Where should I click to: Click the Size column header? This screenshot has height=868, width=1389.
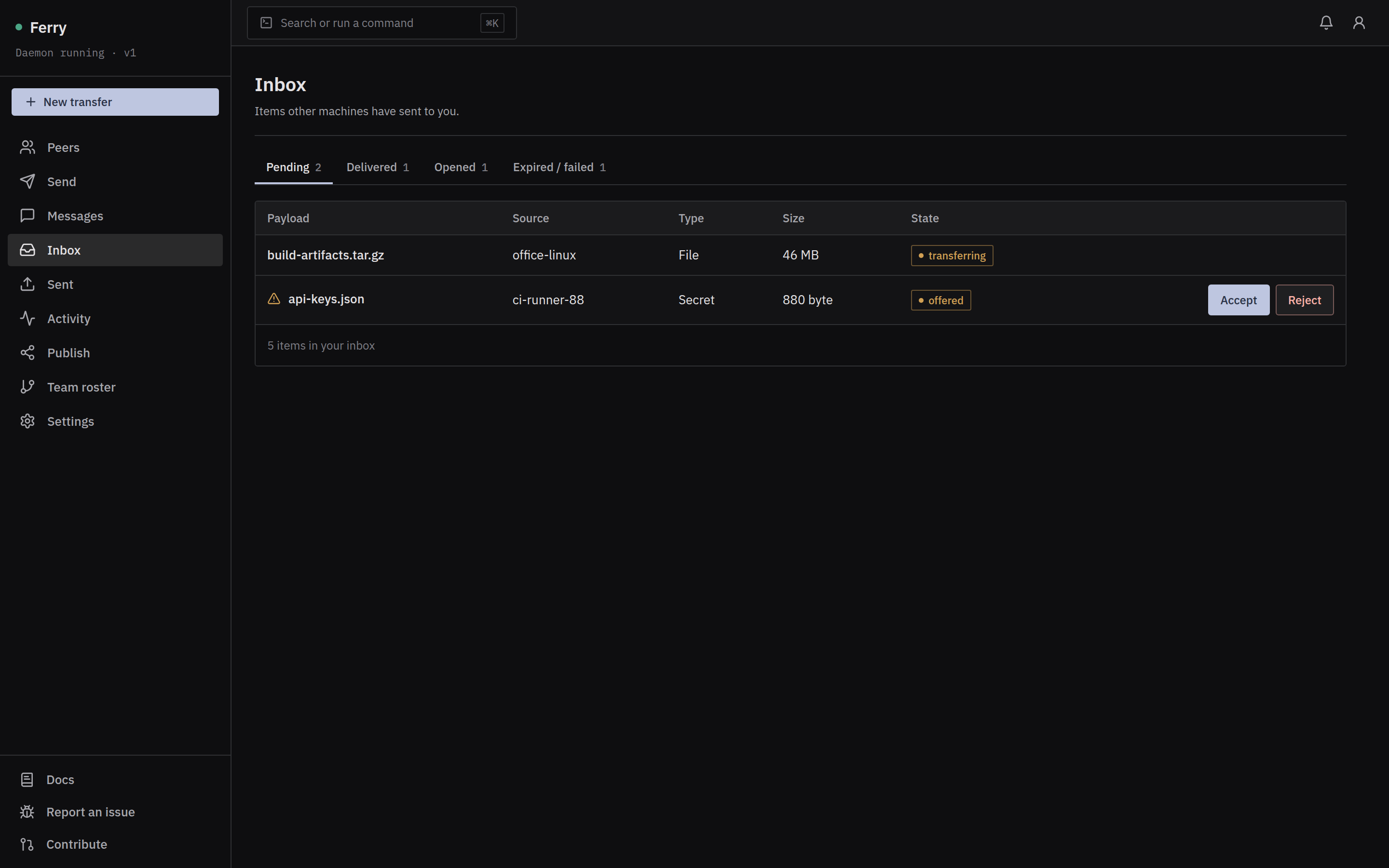(793, 218)
